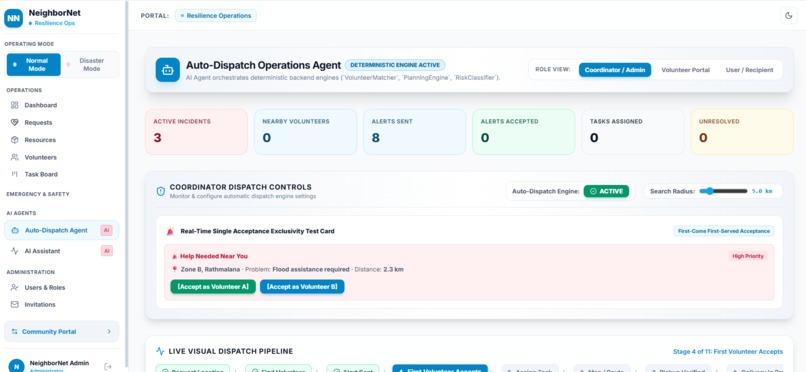Click the Active Incidents stat card
The width and height of the screenshot is (806, 372).
pyautogui.click(x=196, y=132)
